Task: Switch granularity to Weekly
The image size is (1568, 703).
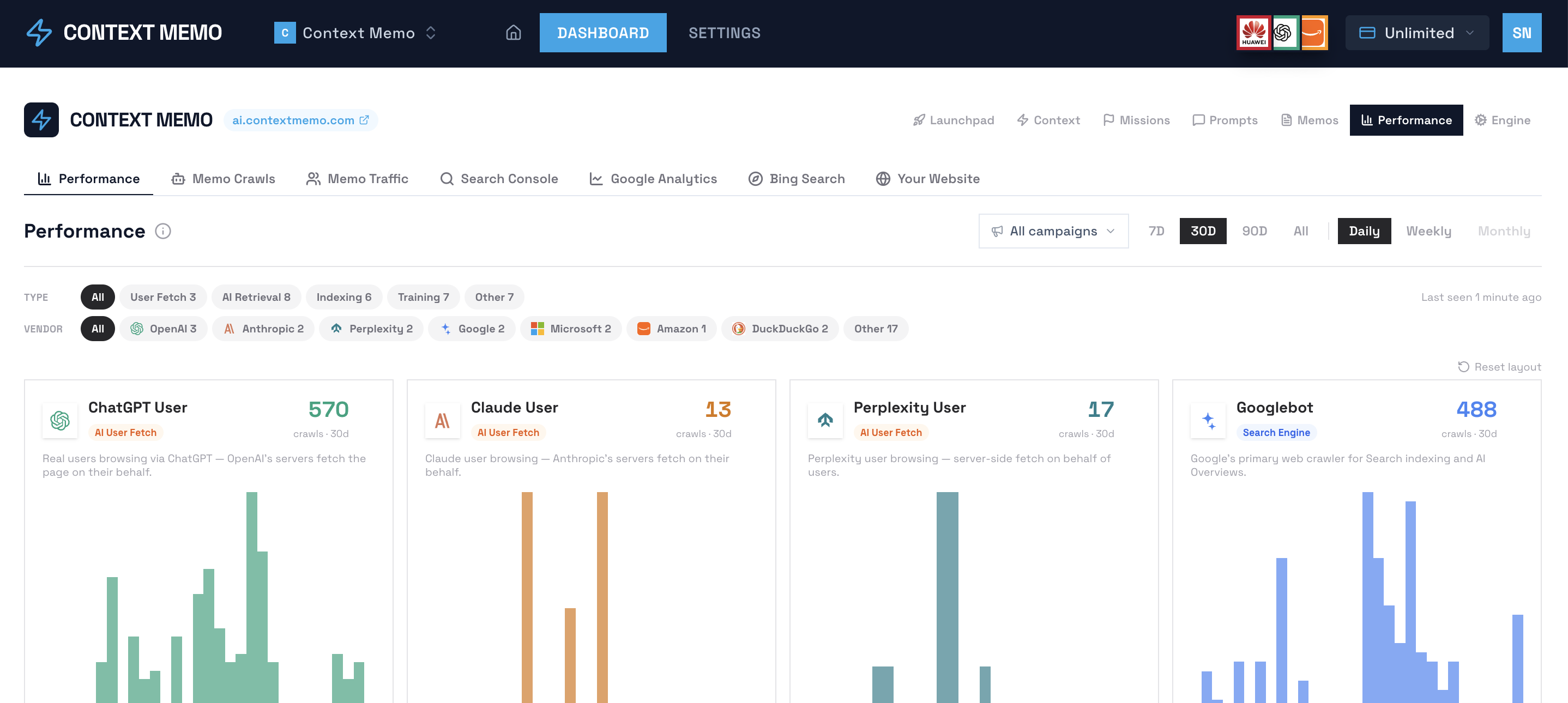Action: tap(1428, 231)
